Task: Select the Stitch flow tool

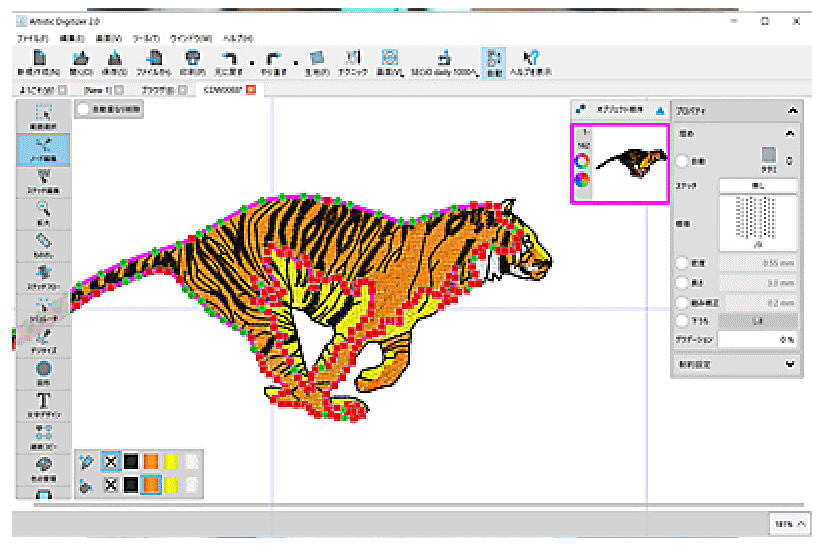Action: (44, 277)
